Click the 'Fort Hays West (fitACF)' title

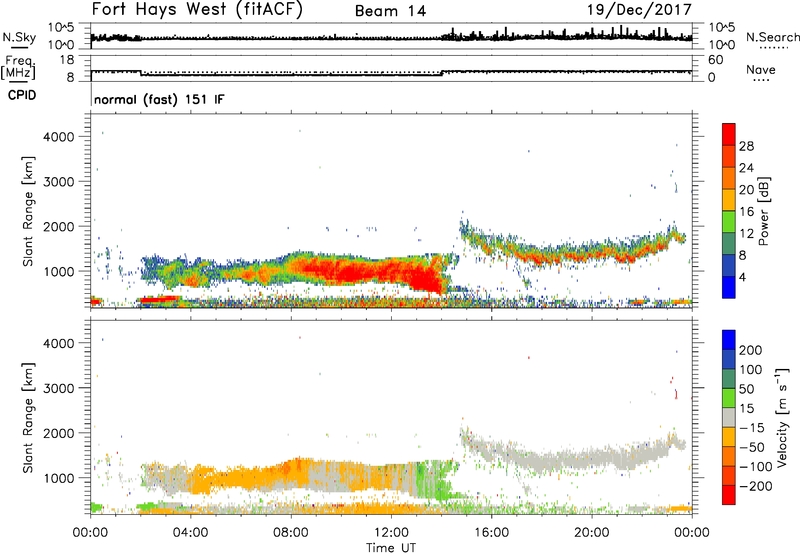point(197,9)
